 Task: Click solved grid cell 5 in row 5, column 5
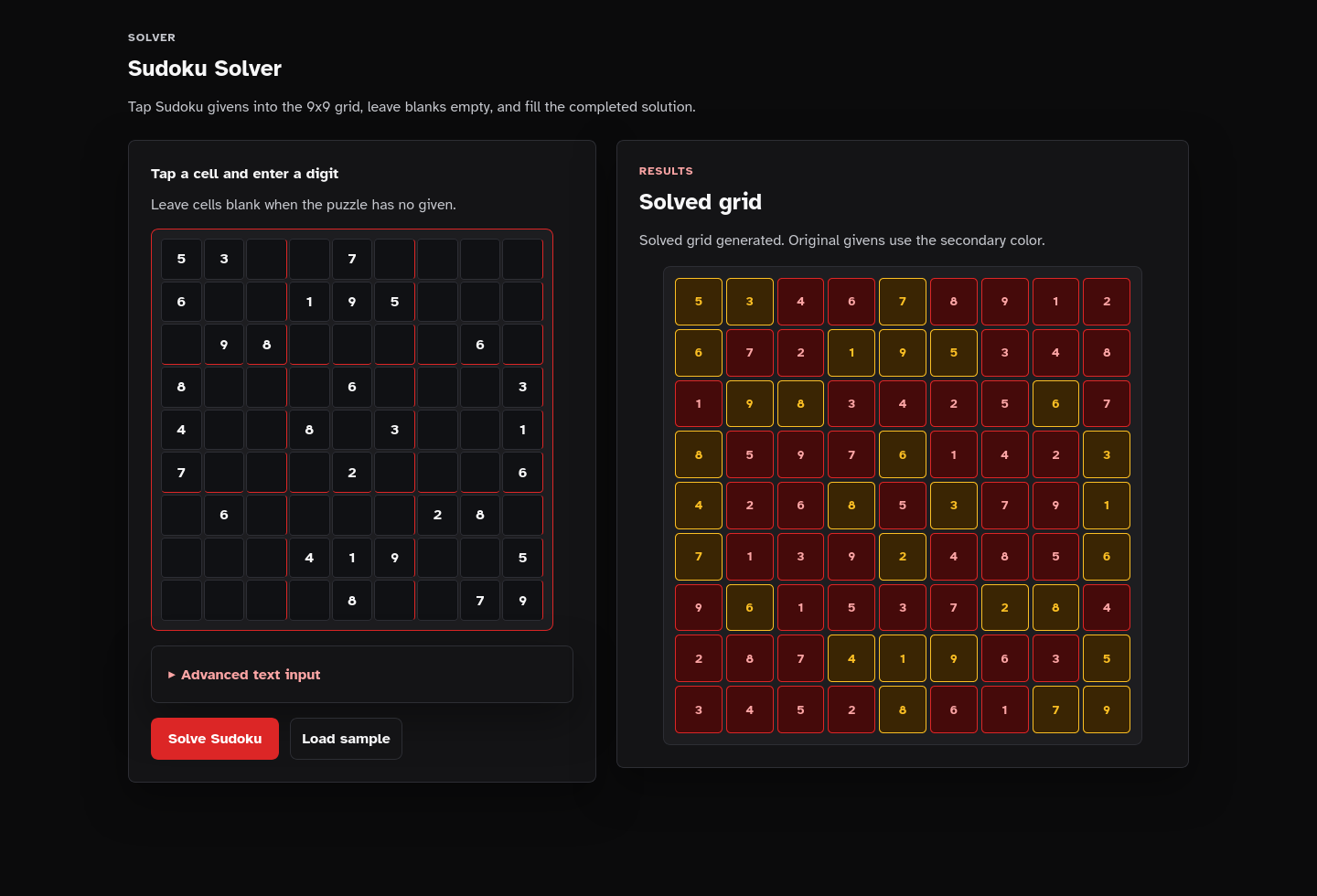tap(903, 506)
